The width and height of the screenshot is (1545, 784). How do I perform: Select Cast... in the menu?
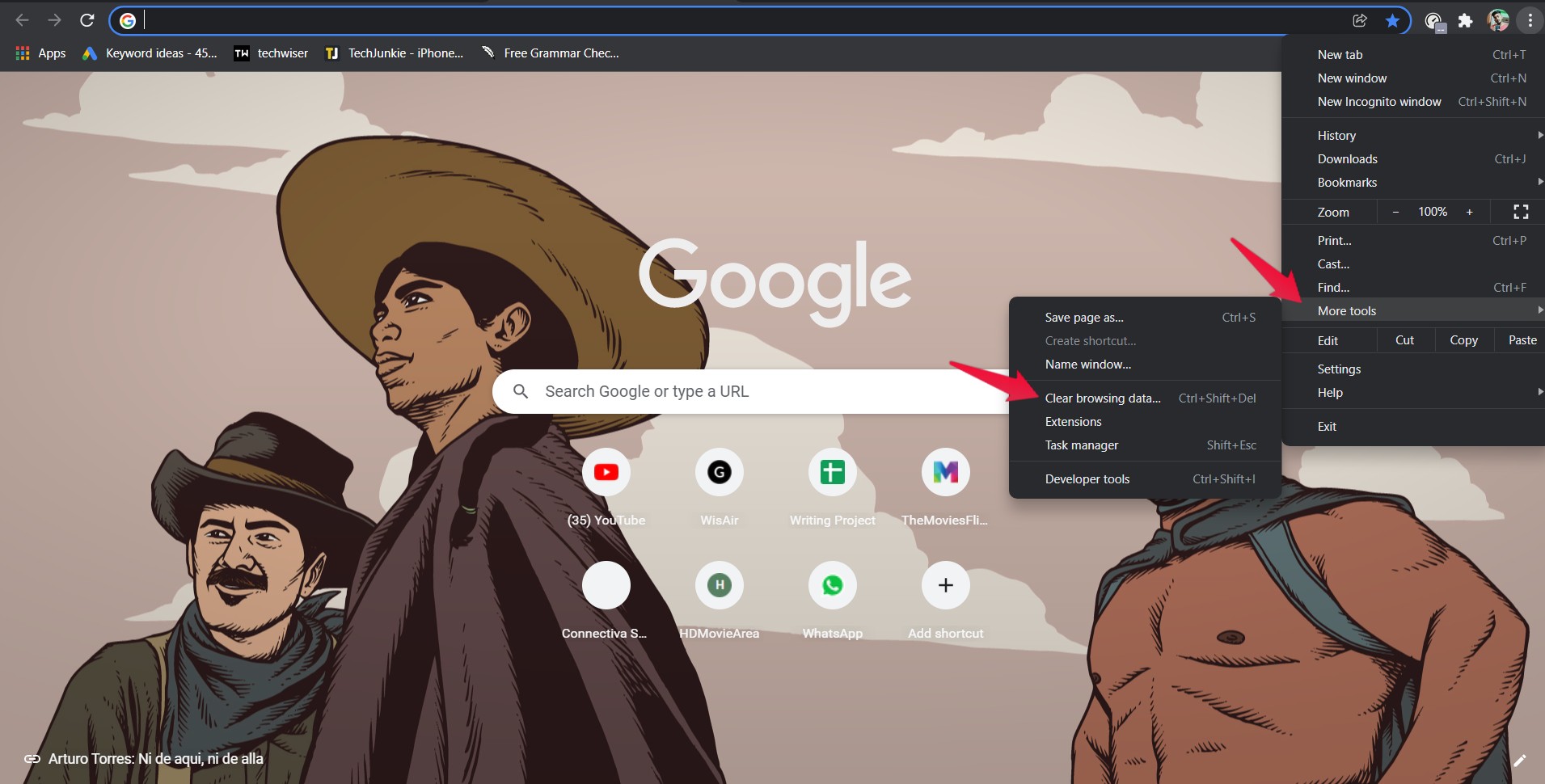point(1413,264)
